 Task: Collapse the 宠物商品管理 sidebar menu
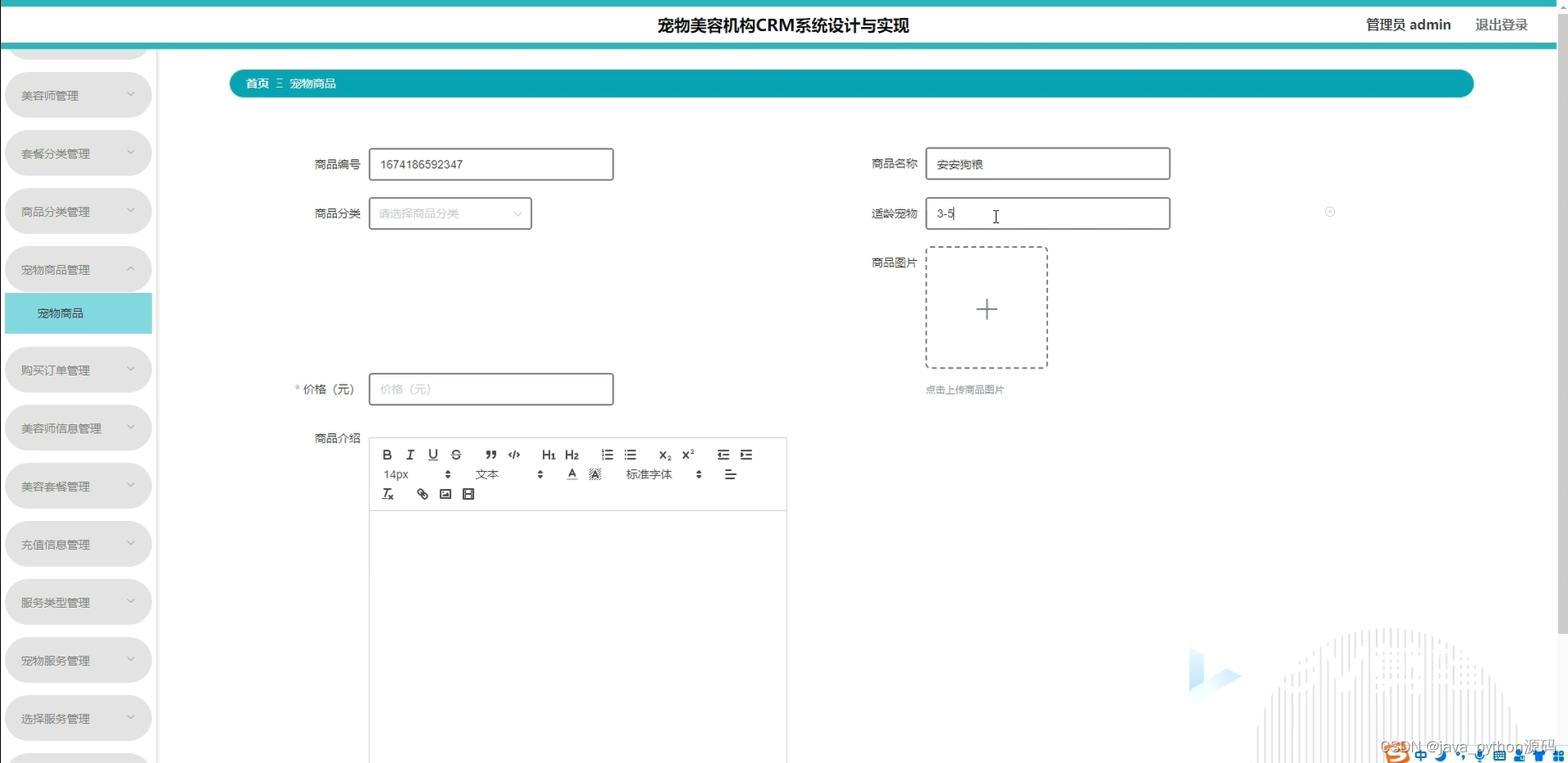(x=78, y=269)
